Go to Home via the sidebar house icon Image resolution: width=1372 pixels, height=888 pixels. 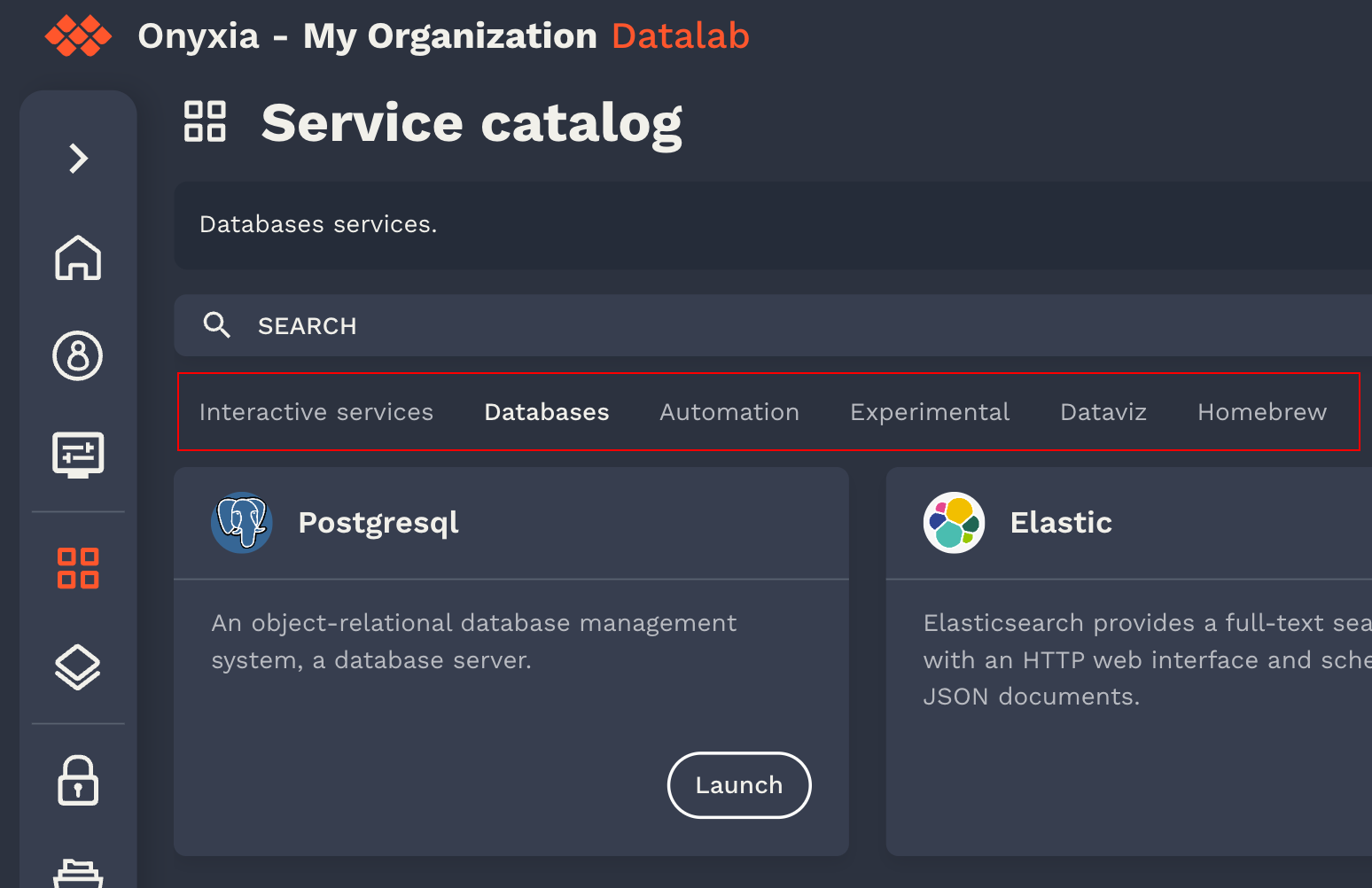click(x=78, y=258)
